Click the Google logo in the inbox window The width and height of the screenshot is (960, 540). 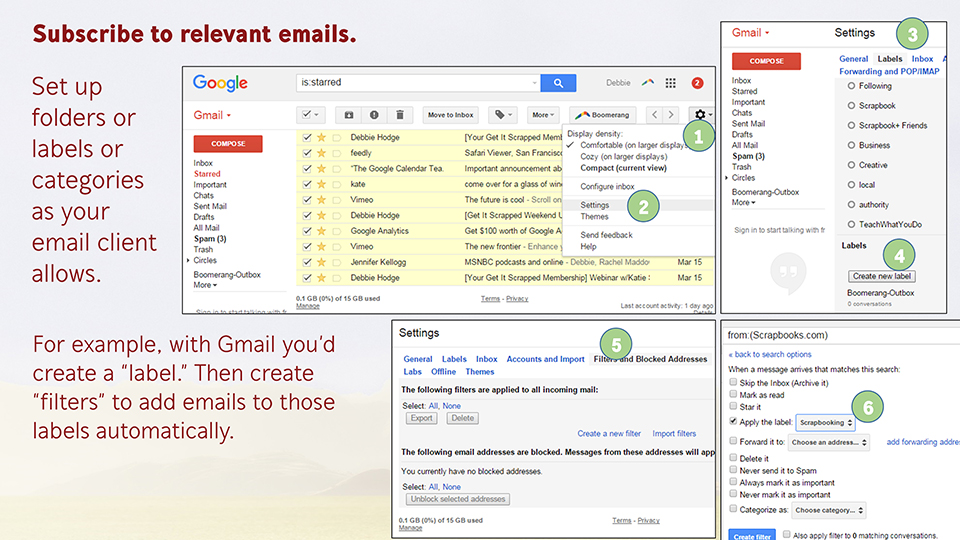point(220,83)
